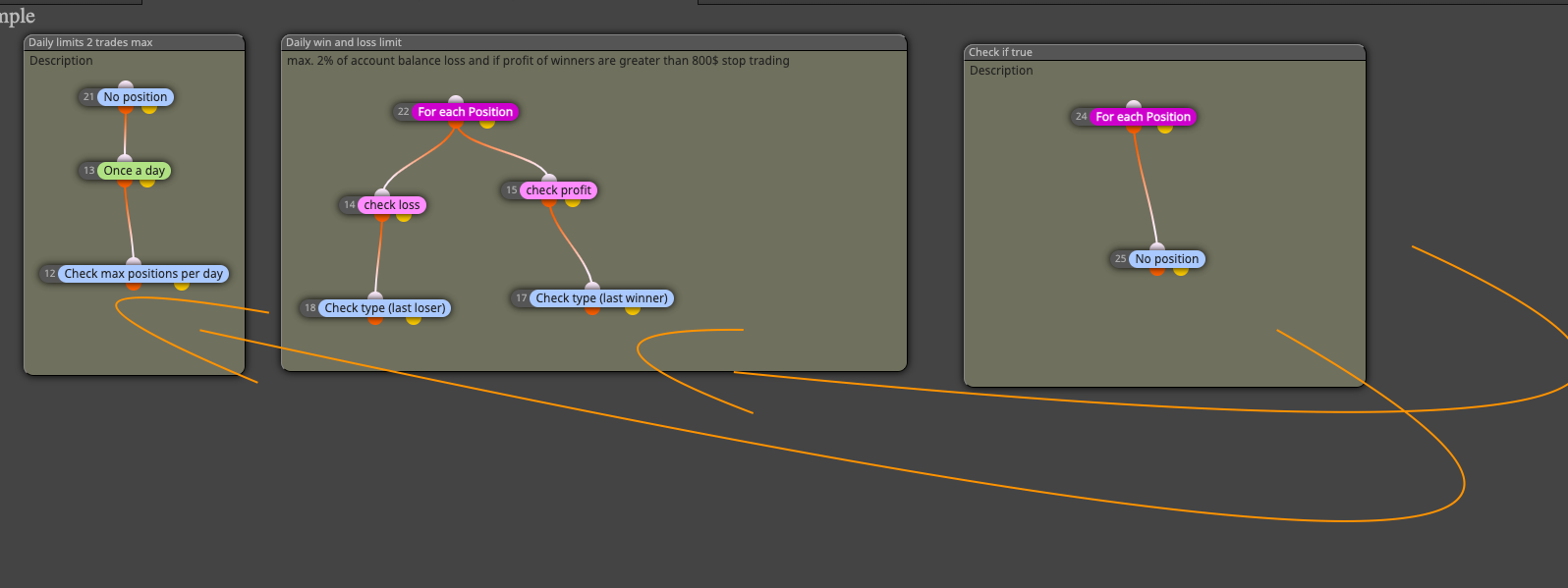Click yellow output of 'Check max positions per day'
1568x588 pixels.
182,286
